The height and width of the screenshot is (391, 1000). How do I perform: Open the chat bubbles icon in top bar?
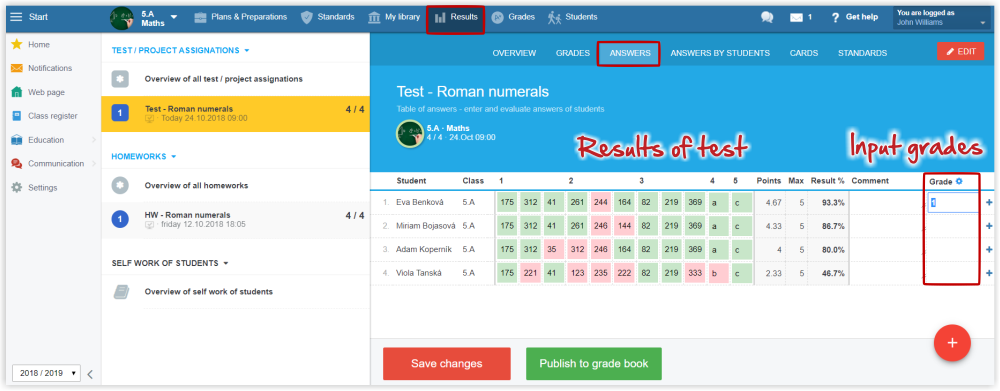[x=767, y=17]
